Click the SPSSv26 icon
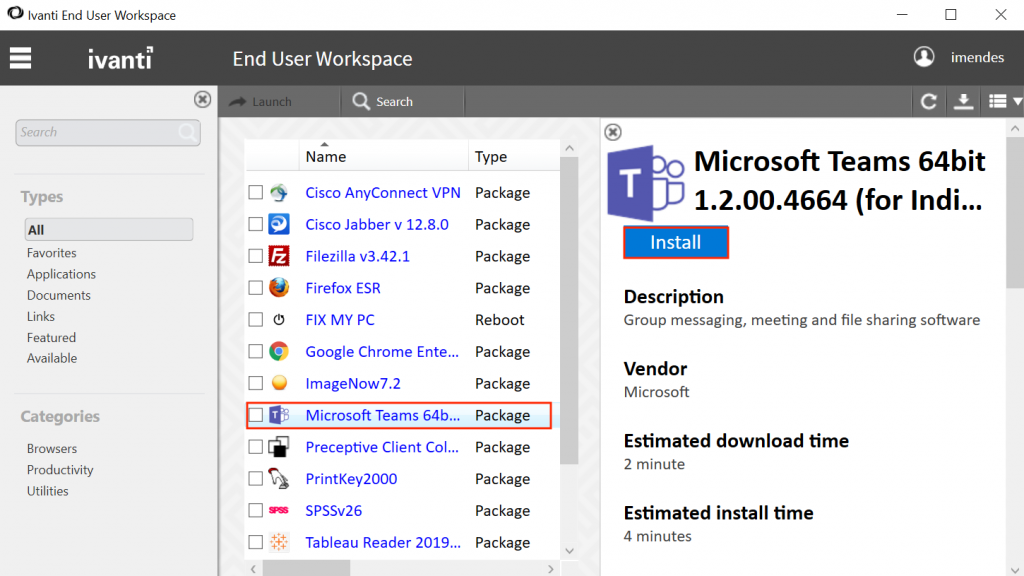 click(x=279, y=511)
